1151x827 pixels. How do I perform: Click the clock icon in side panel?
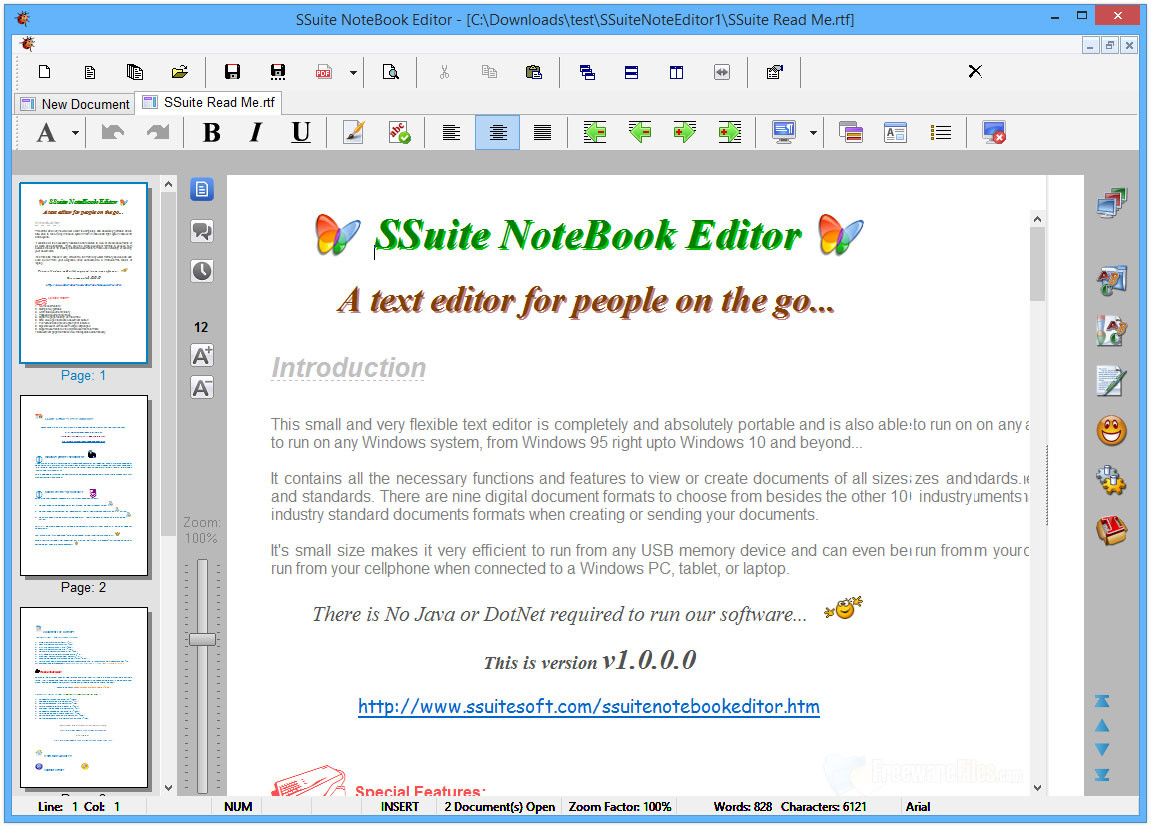coord(202,271)
